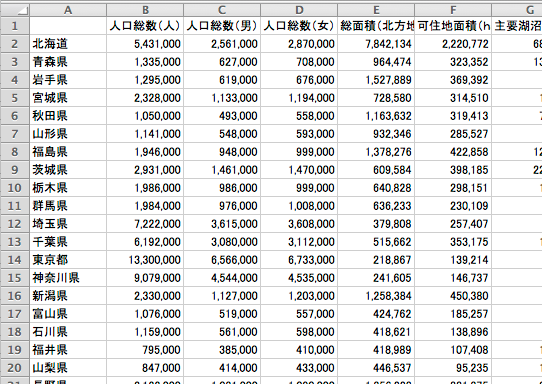Select row 1 header

[15, 26]
